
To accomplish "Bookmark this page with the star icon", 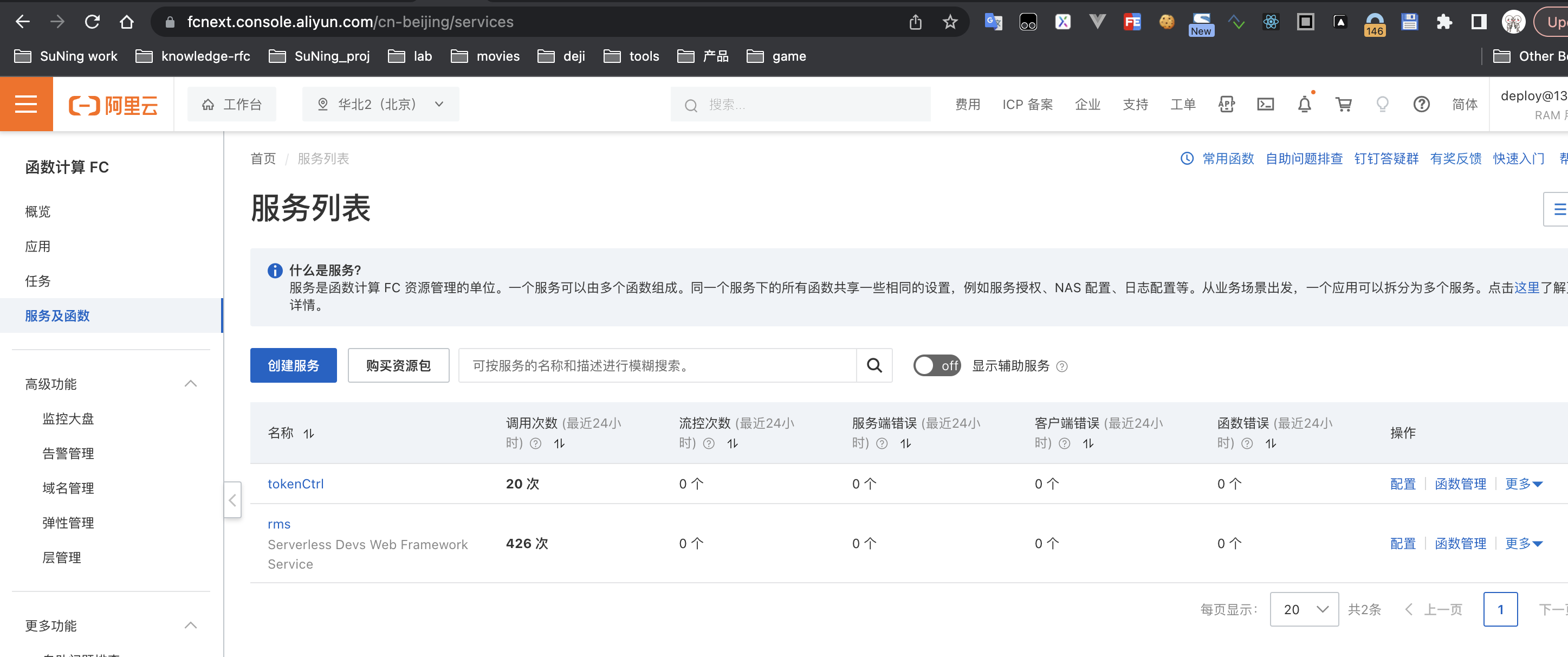I will tap(950, 23).
